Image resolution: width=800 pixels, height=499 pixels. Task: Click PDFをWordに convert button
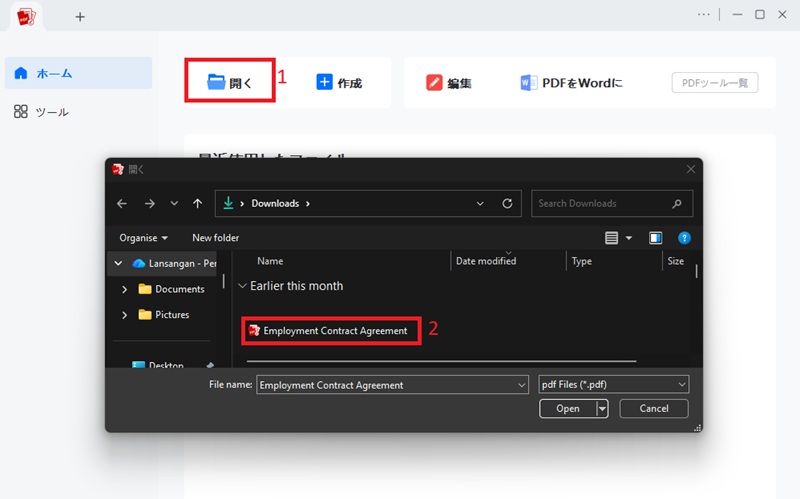coord(571,83)
